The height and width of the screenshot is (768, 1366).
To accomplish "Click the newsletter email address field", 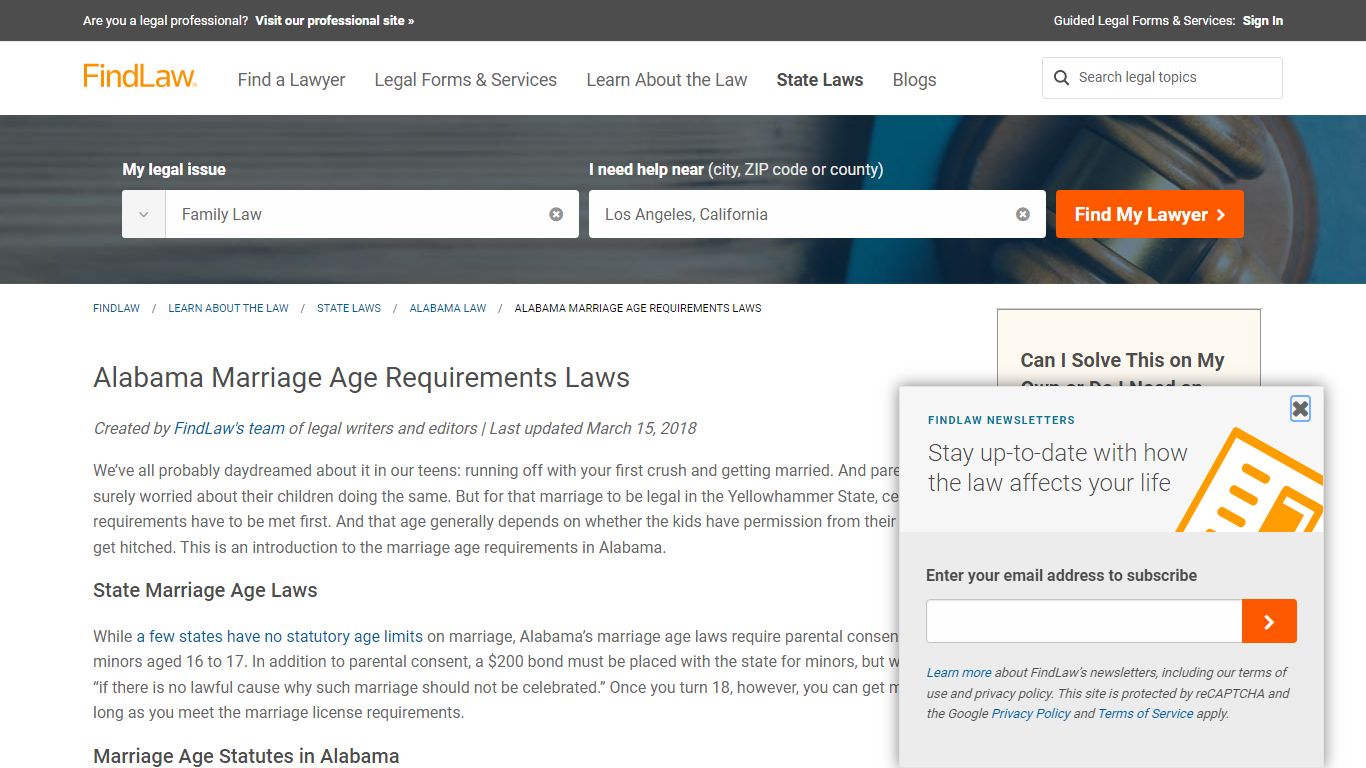I will coord(1084,621).
